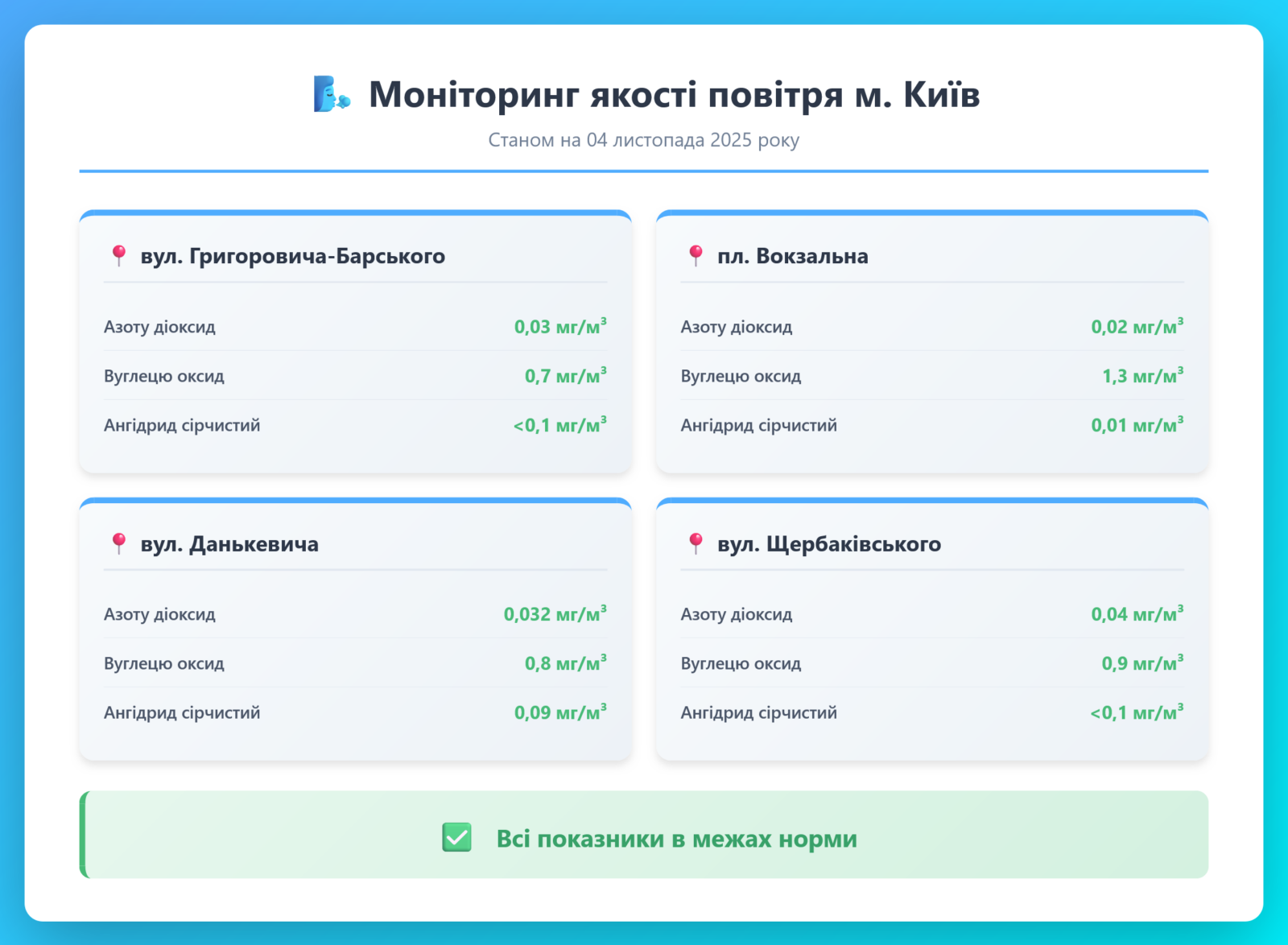Click the pin icon next to вул. Григоровича-Барського
Viewport: 1288px width, 945px height.
pyautogui.click(x=119, y=256)
